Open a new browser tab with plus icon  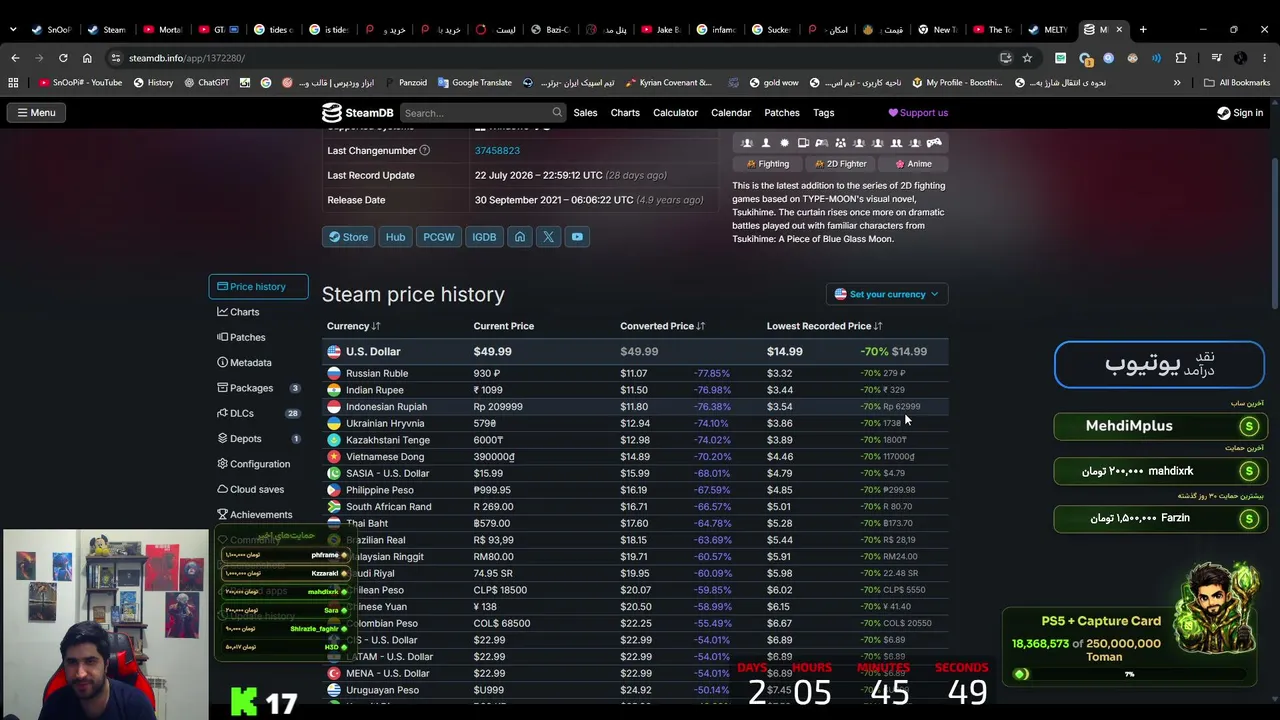tap(1143, 29)
